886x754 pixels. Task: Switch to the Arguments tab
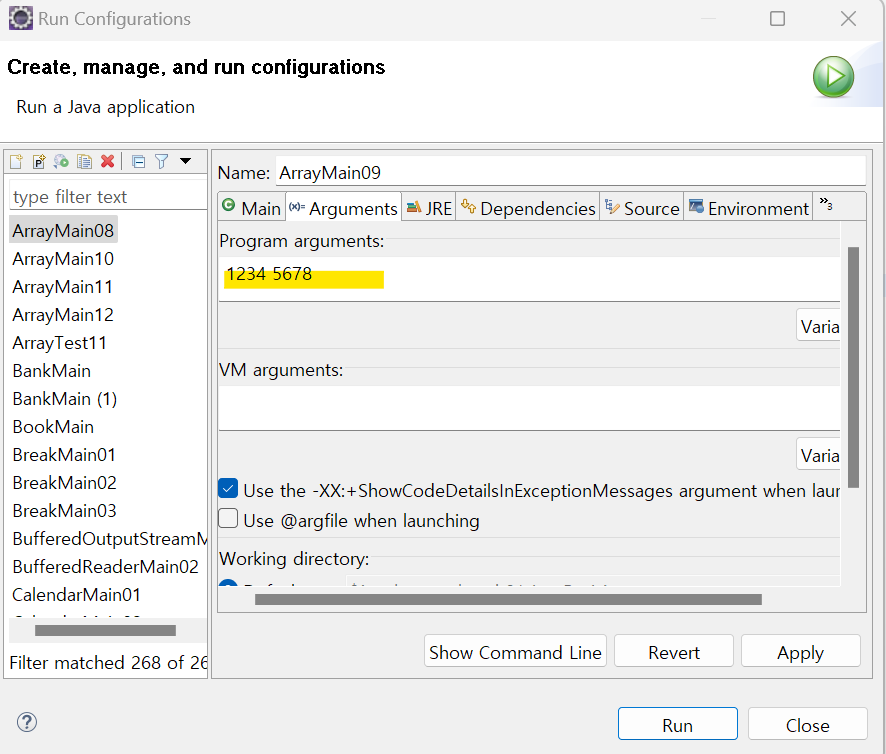pos(344,208)
